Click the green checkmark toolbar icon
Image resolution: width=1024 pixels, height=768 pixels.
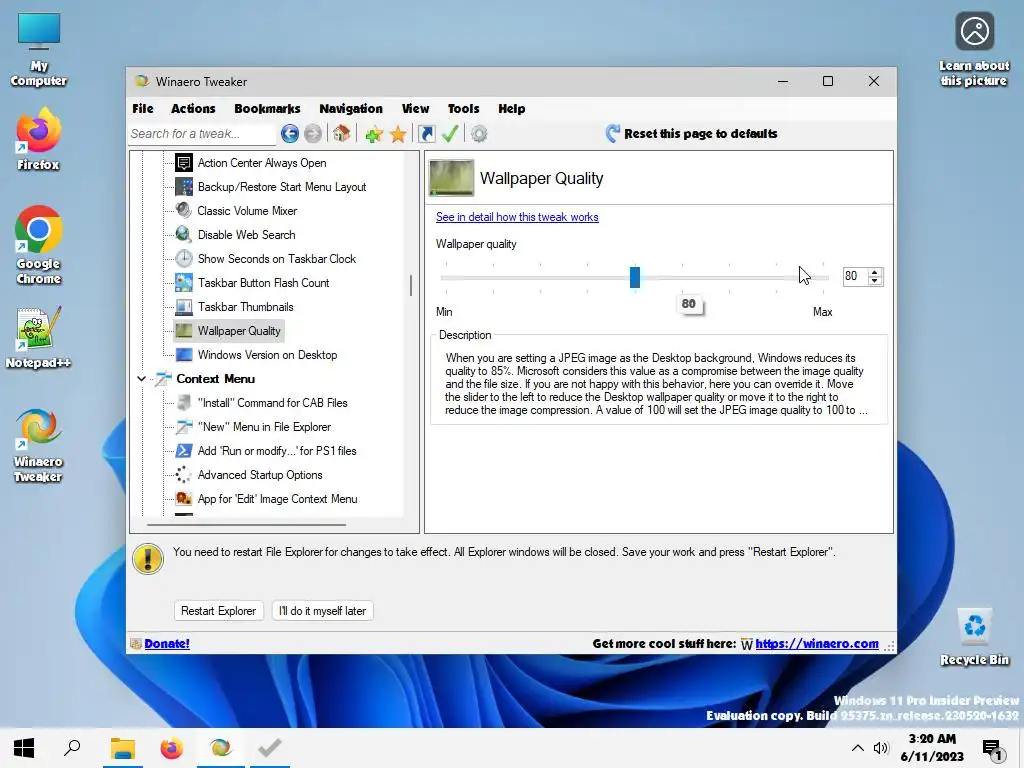(x=450, y=134)
